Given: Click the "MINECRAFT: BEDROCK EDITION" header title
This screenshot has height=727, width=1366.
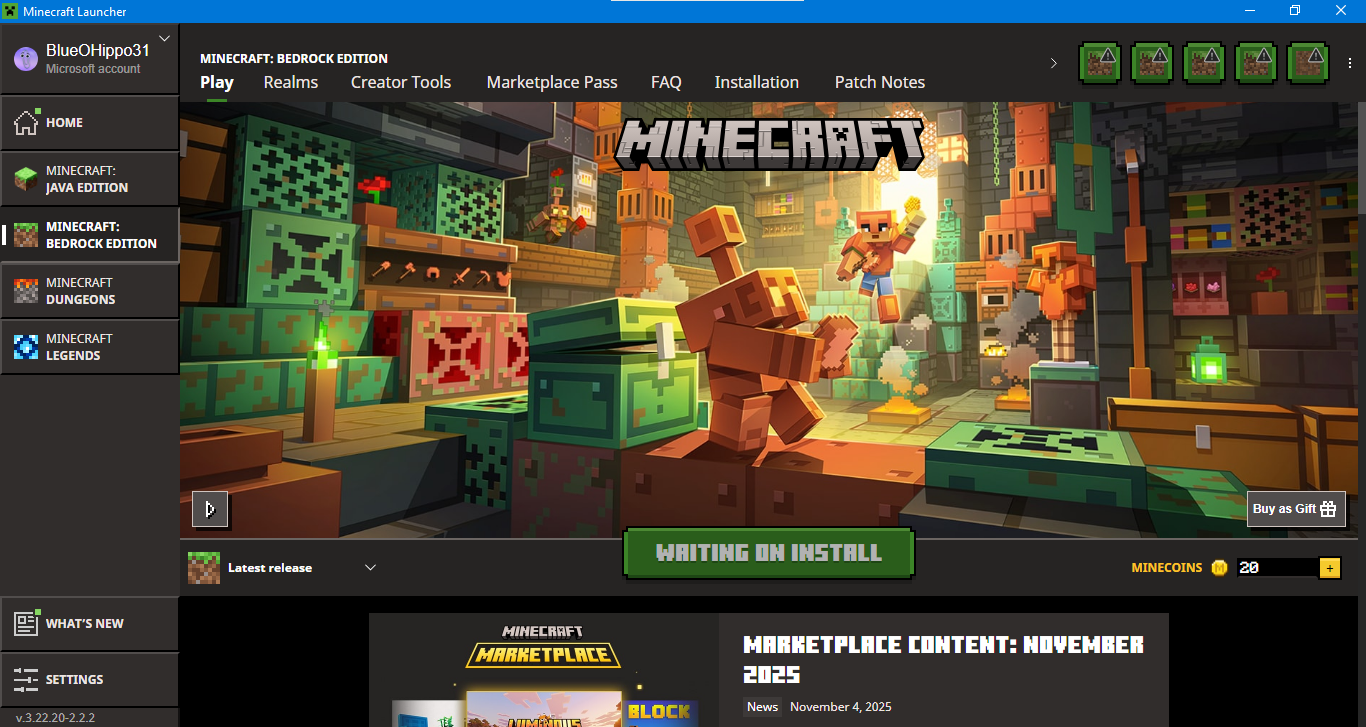Looking at the screenshot, I should tap(294, 58).
